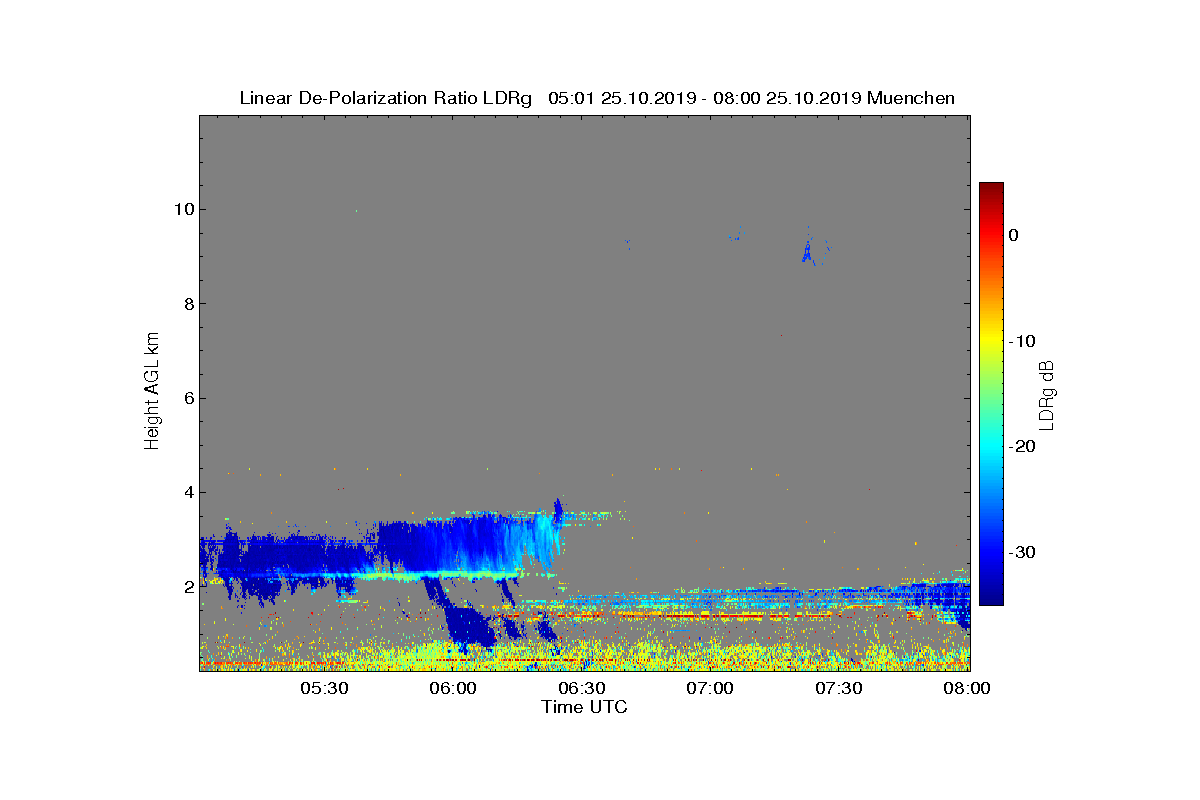
Task: Click the dark red top of colorbar
Action: click(991, 189)
